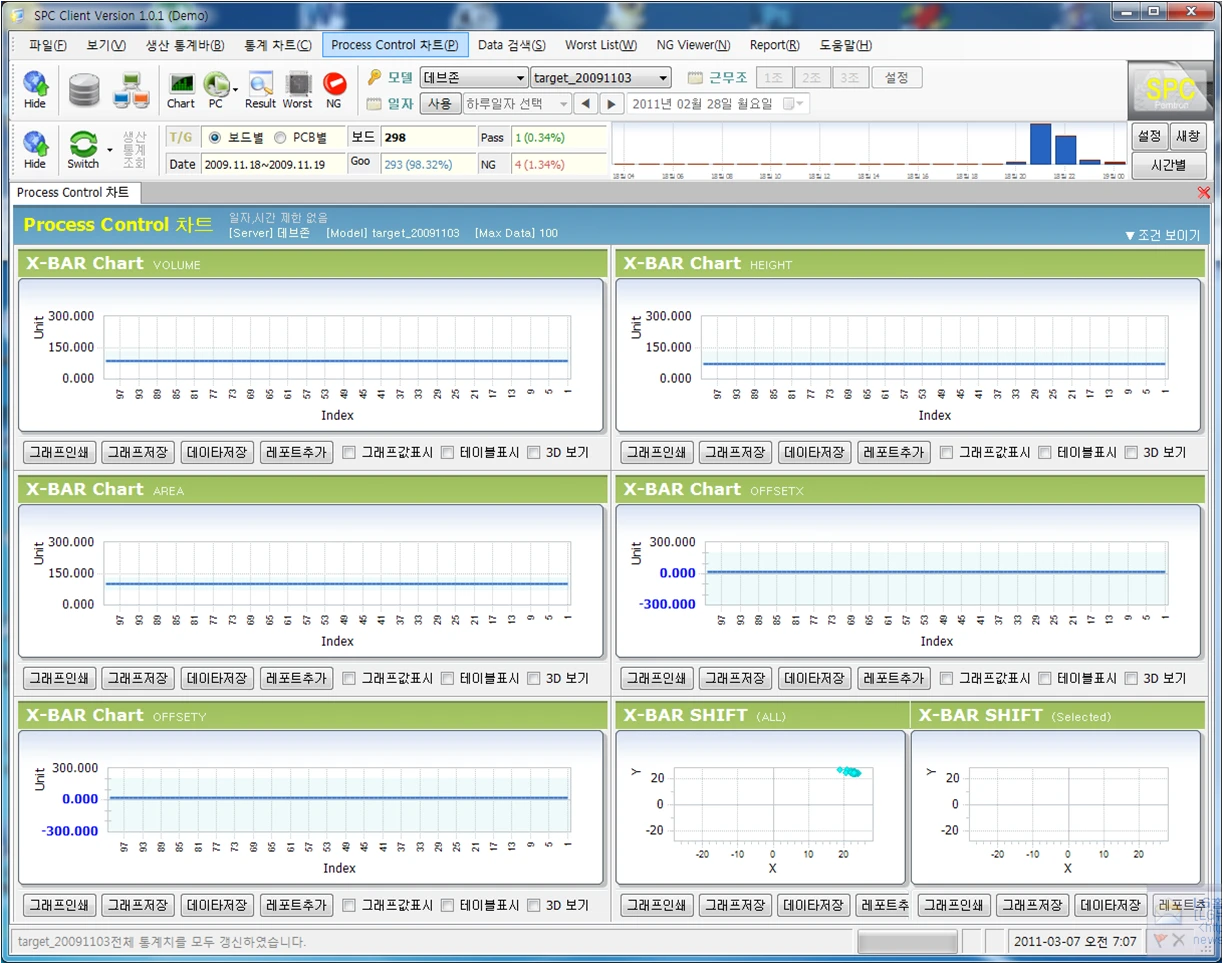Enable 그래프값표시 under VOLUME chart

click(x=349, y=453)
